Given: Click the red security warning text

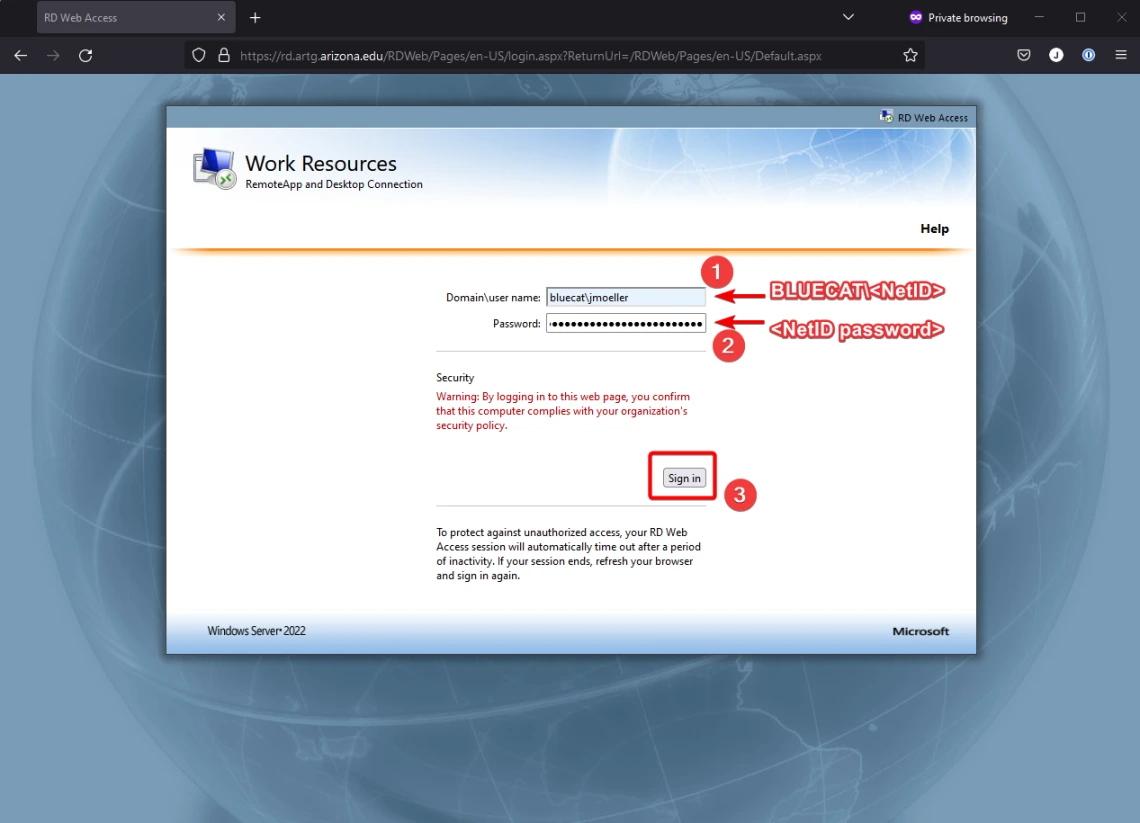Looking at the screenshot, I should tap(563, 411).
